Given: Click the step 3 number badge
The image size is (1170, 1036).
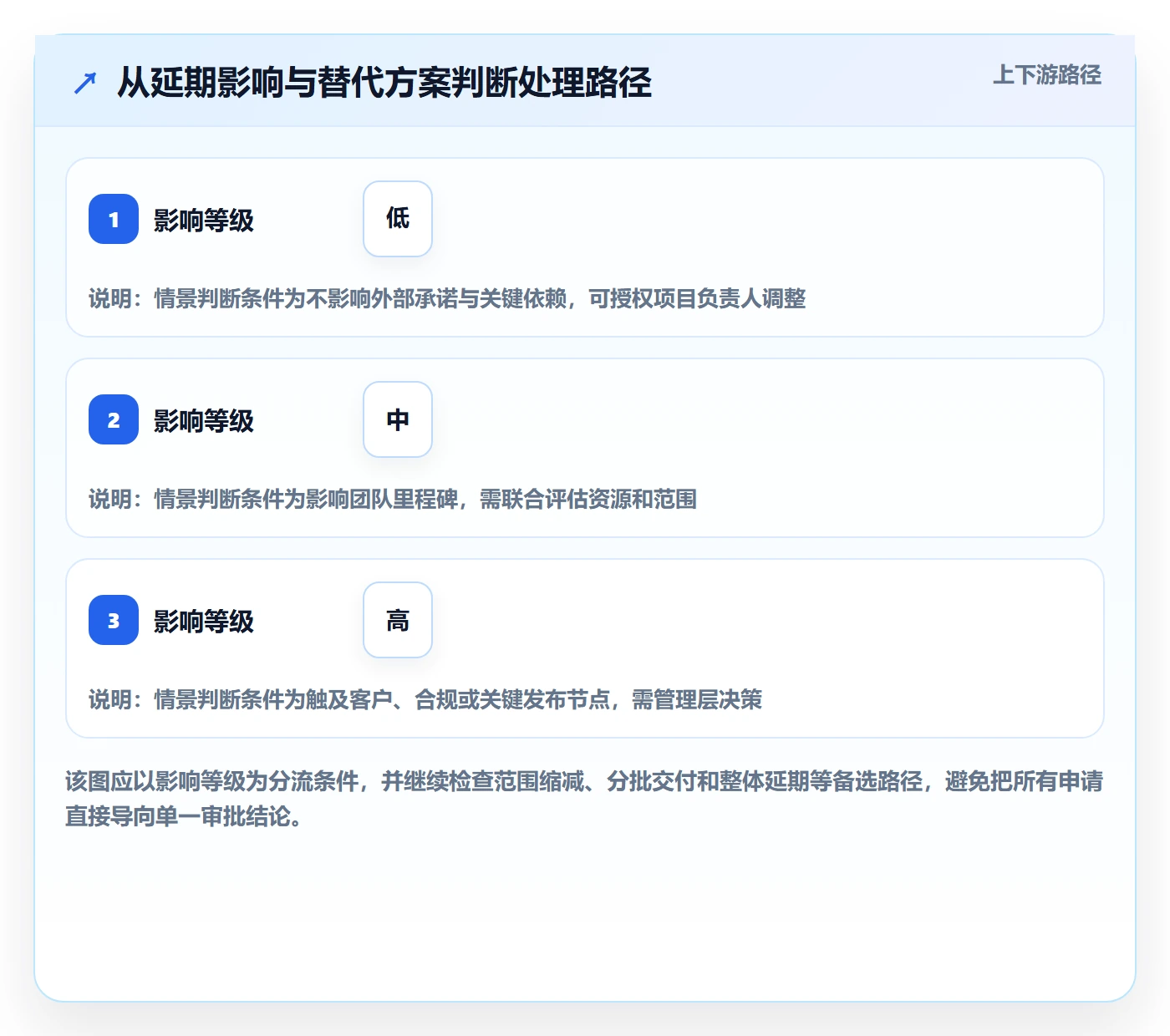Looking at the screenshot, I should coord(114,620).
